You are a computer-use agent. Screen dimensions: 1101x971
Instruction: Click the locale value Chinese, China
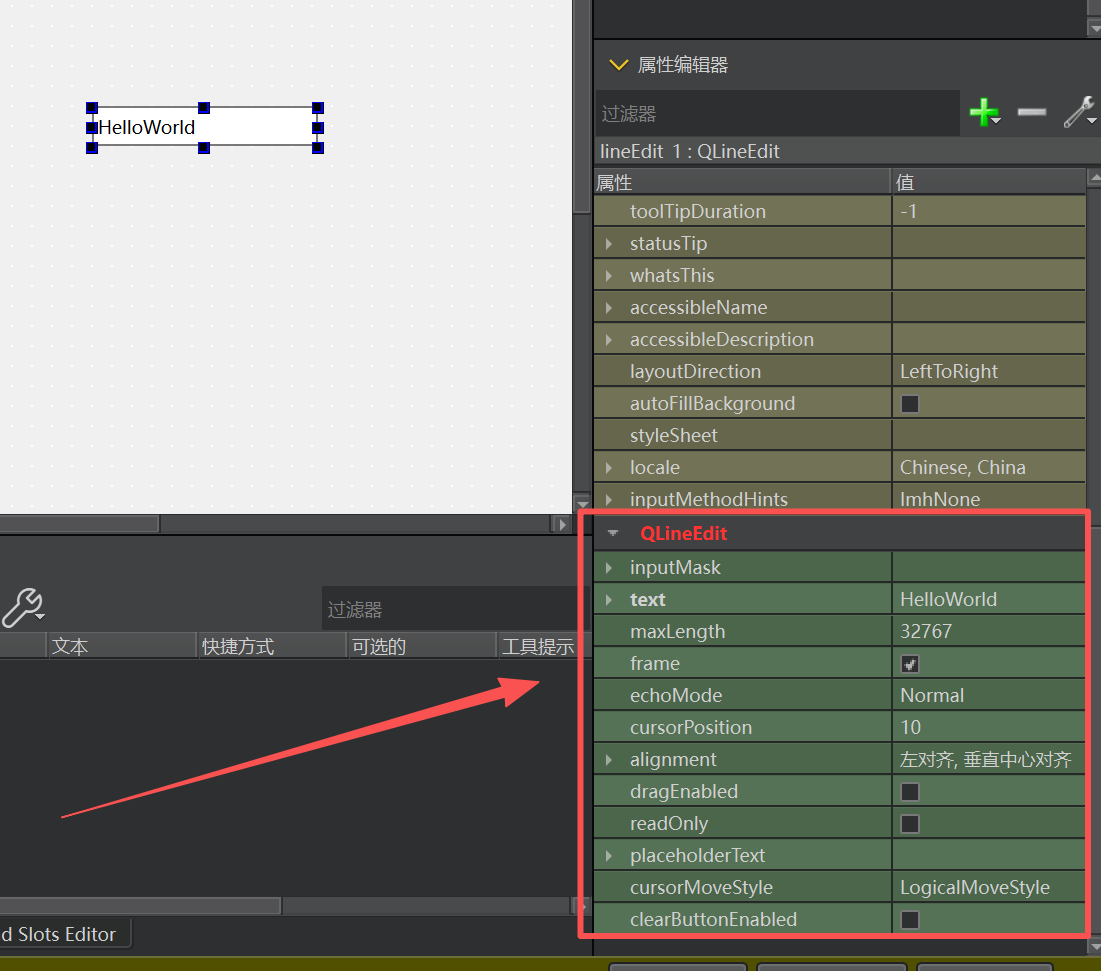click(989, 468)
